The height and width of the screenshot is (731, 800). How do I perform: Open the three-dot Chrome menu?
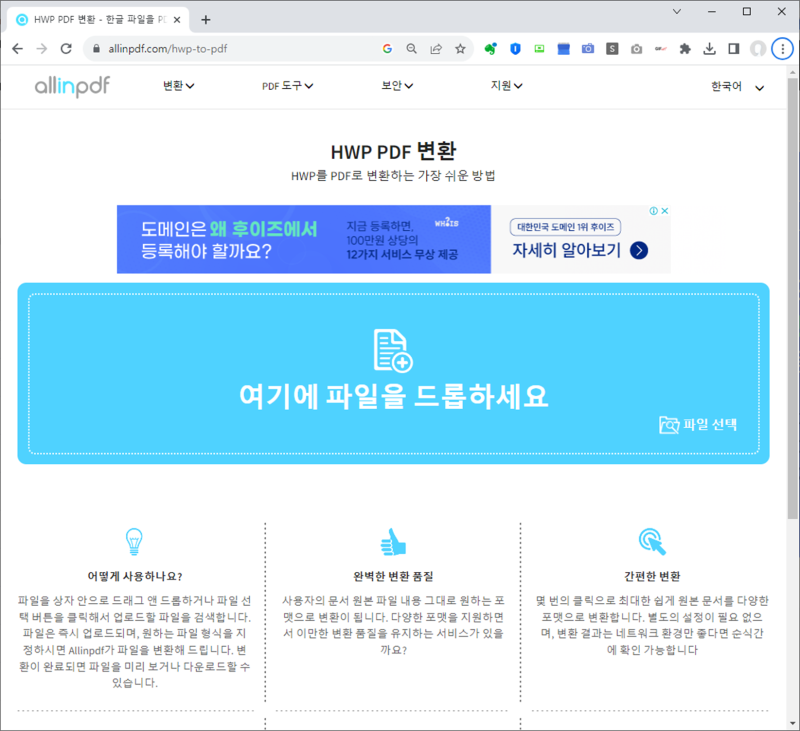tap(783, 48)
